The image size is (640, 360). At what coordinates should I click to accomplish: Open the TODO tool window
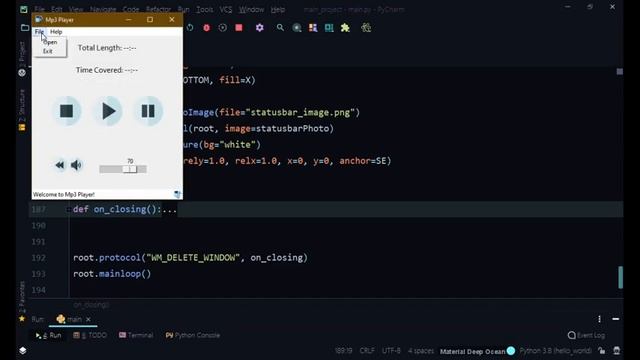[x=90, y=335]
